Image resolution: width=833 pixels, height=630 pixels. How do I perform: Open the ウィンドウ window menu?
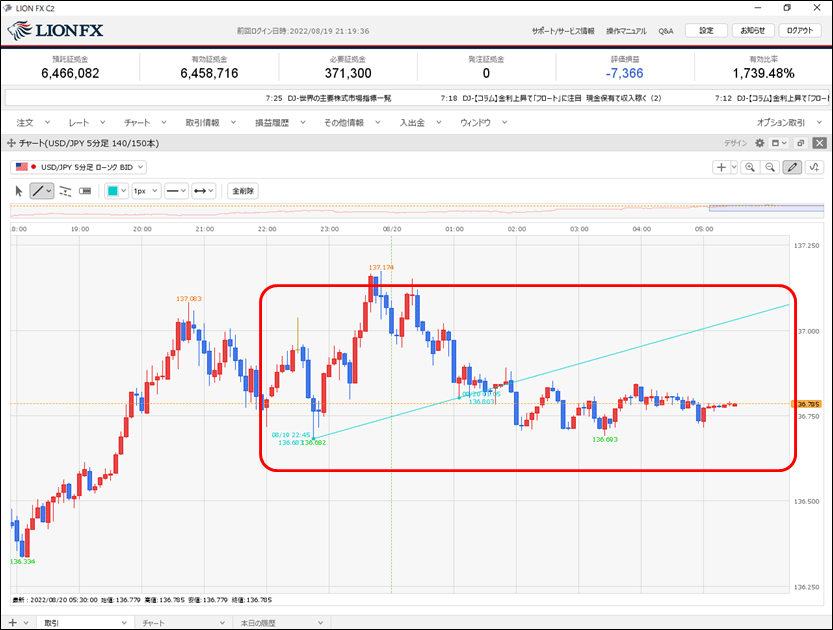(x=483, y=123)
